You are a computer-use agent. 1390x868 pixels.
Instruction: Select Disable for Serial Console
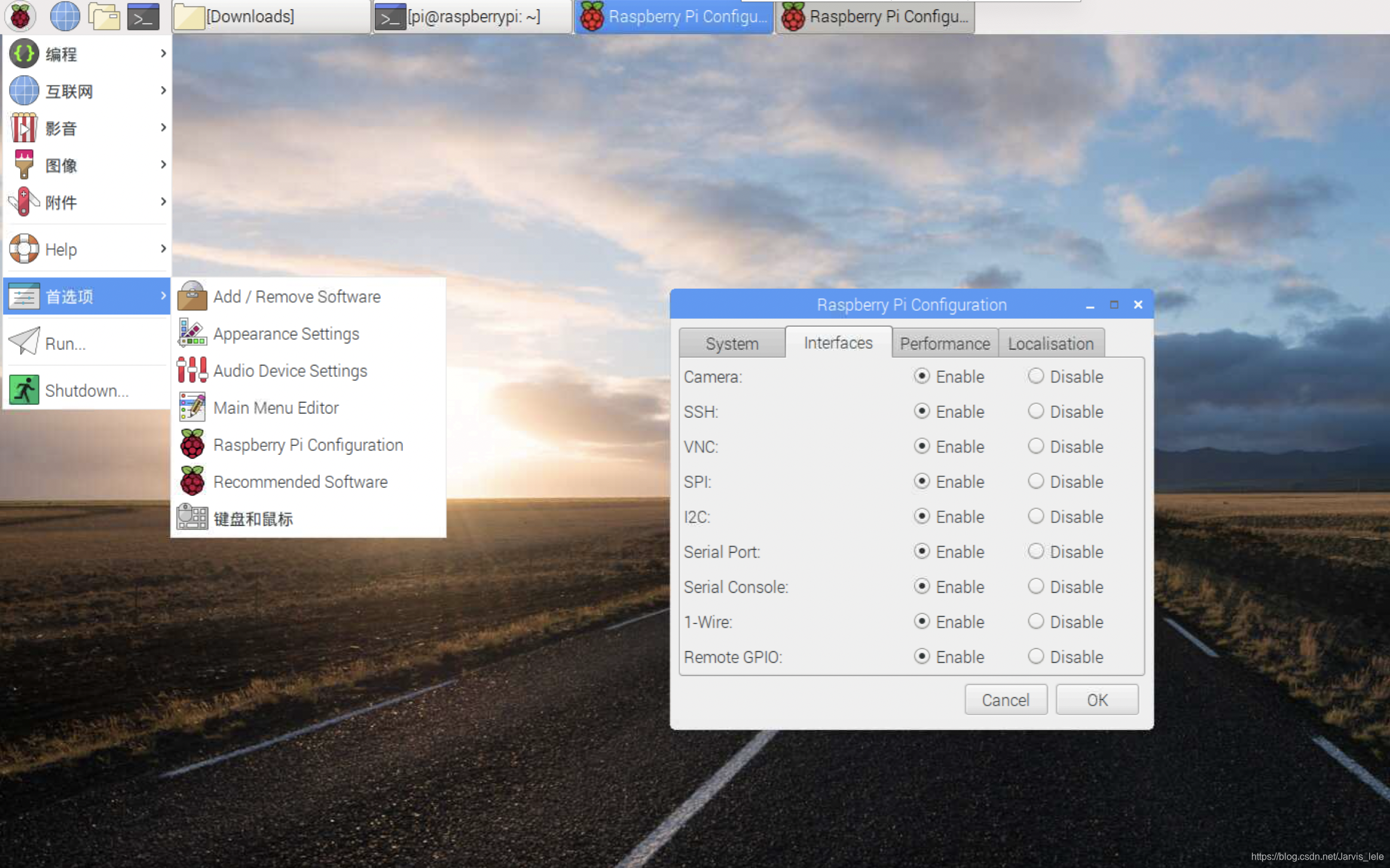click(x=1036, y=586)
